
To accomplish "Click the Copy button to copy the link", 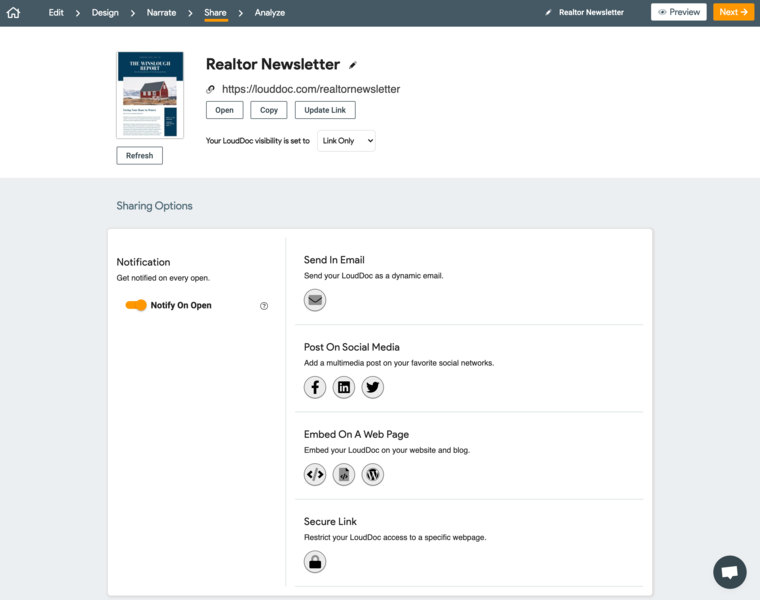I will point(269,110).
